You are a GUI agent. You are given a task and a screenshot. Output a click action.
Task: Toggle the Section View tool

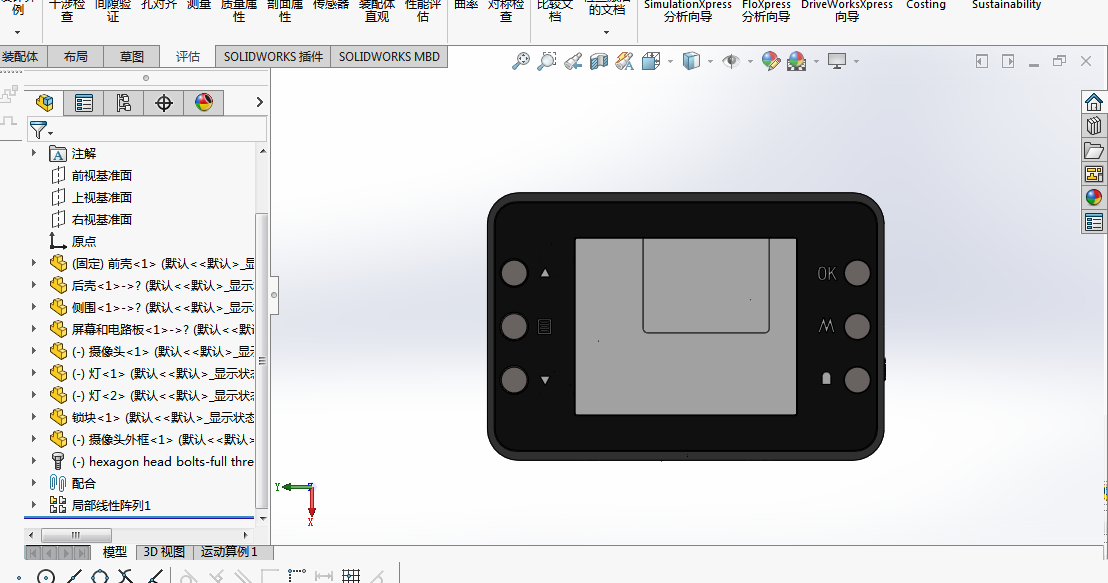click(x=599, y=61)
